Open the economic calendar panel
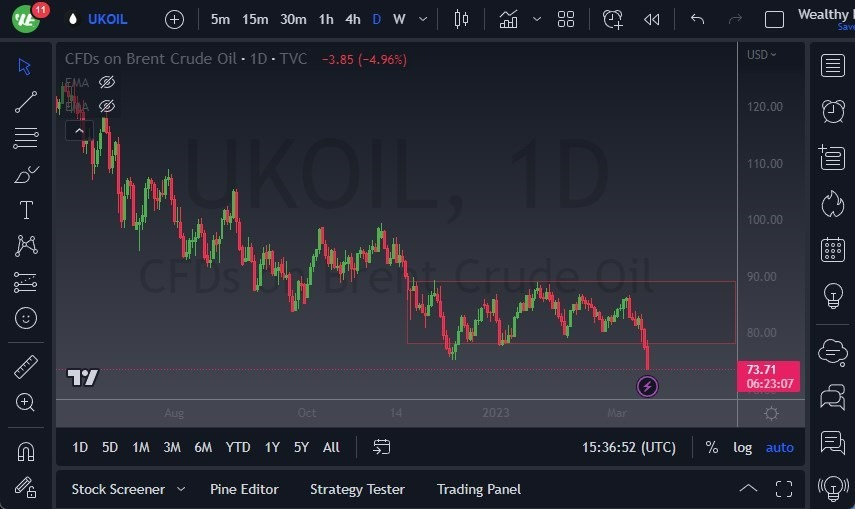This screenshot has width=855, height=509. click(832, 250)
